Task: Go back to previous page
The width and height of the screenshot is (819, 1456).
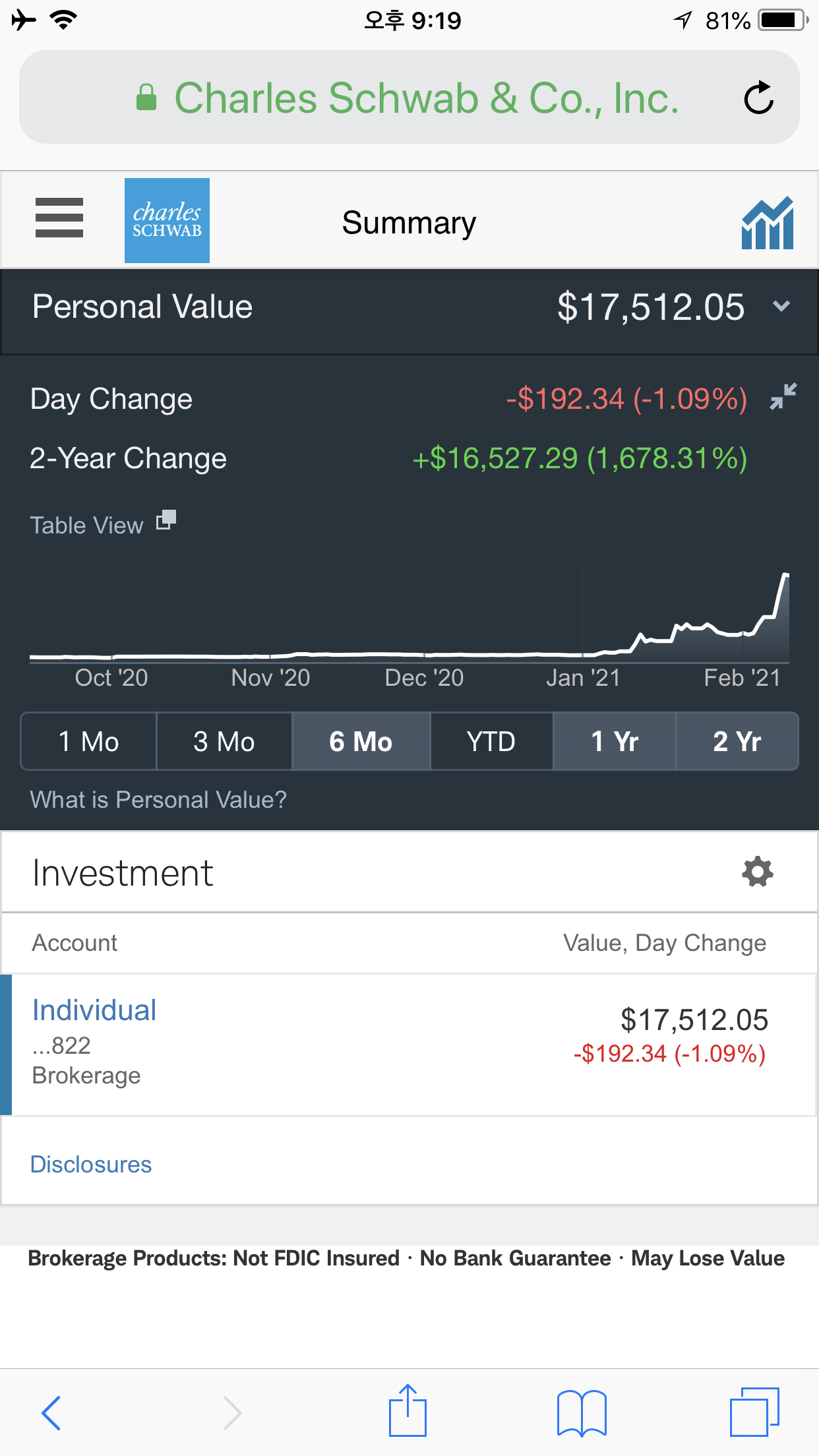Action: click(51, 1413)
